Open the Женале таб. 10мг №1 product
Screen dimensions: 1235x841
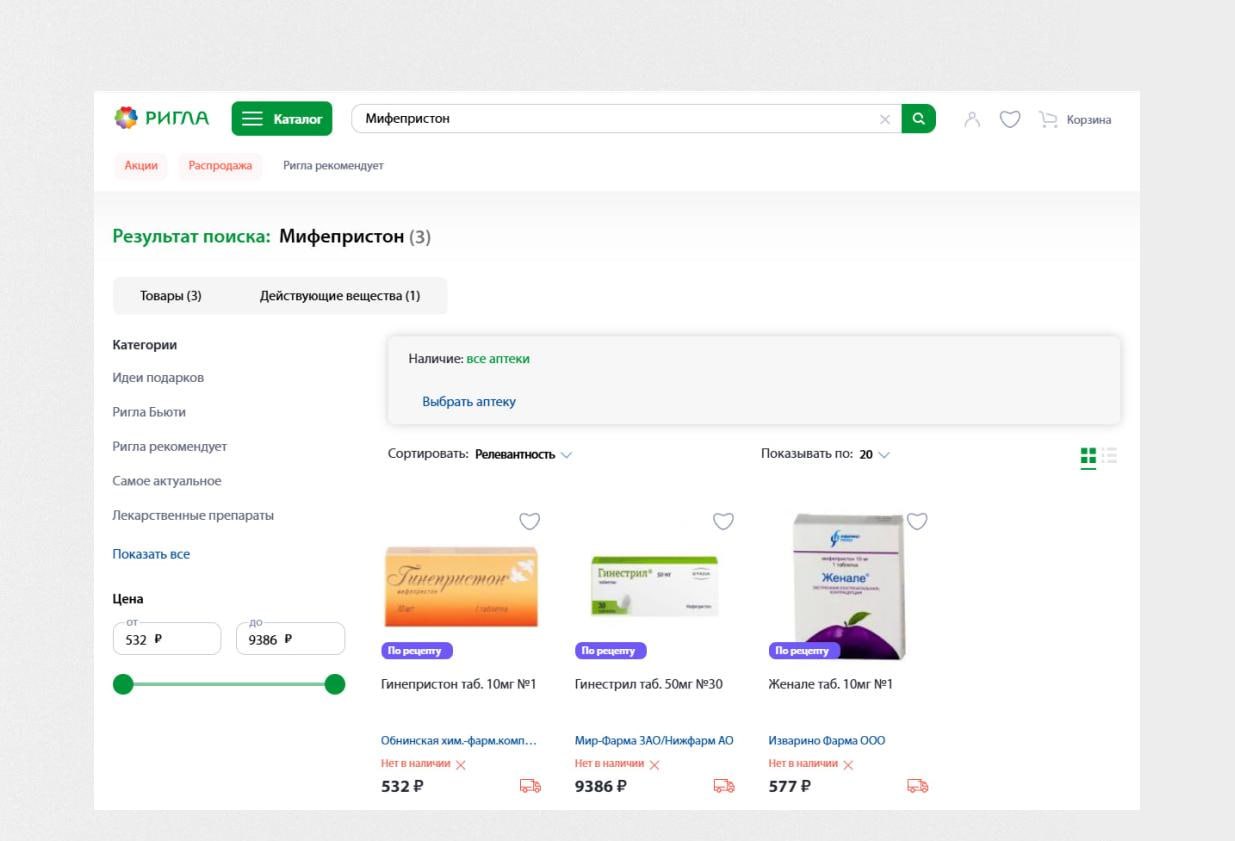831,685
